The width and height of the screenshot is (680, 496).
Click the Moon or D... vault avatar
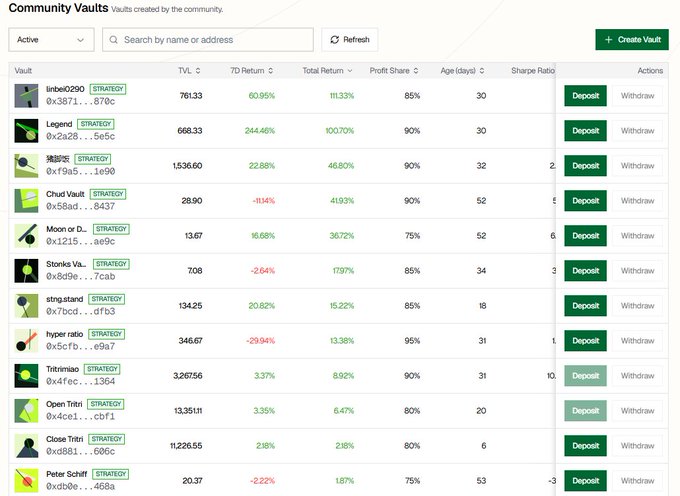pos(26,236)
